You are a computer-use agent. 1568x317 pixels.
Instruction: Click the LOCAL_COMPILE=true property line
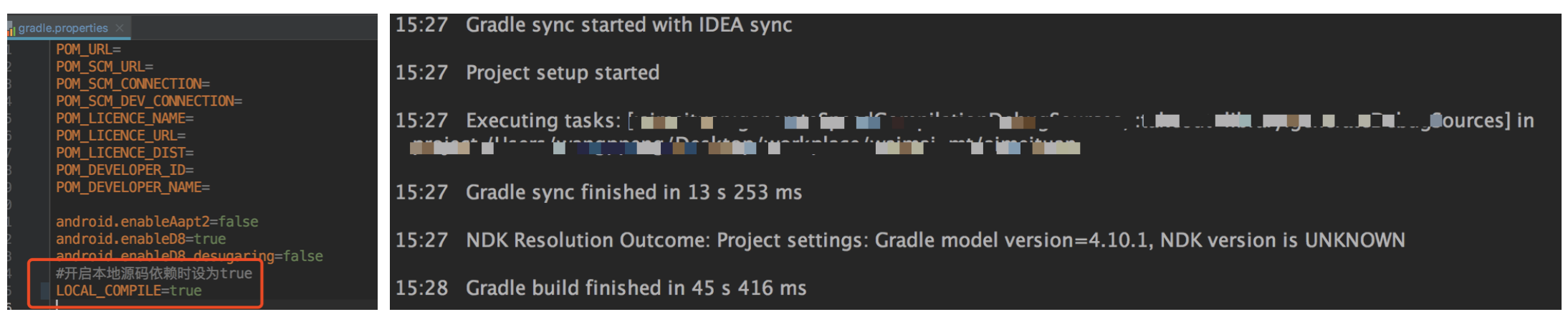[128, 290]
